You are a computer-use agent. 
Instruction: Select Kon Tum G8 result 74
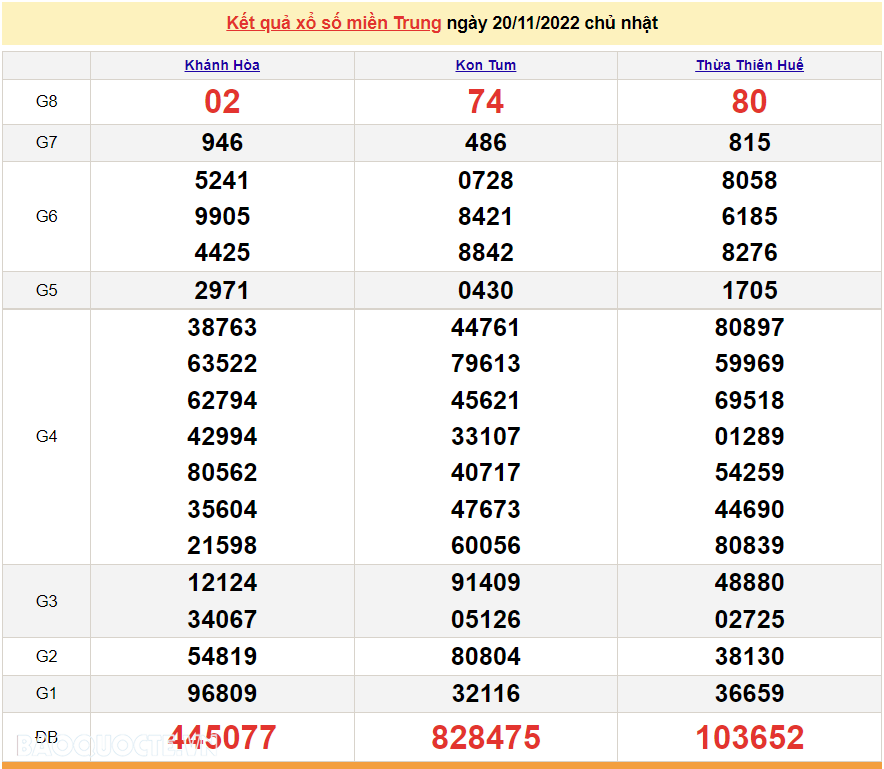[485, 102]
